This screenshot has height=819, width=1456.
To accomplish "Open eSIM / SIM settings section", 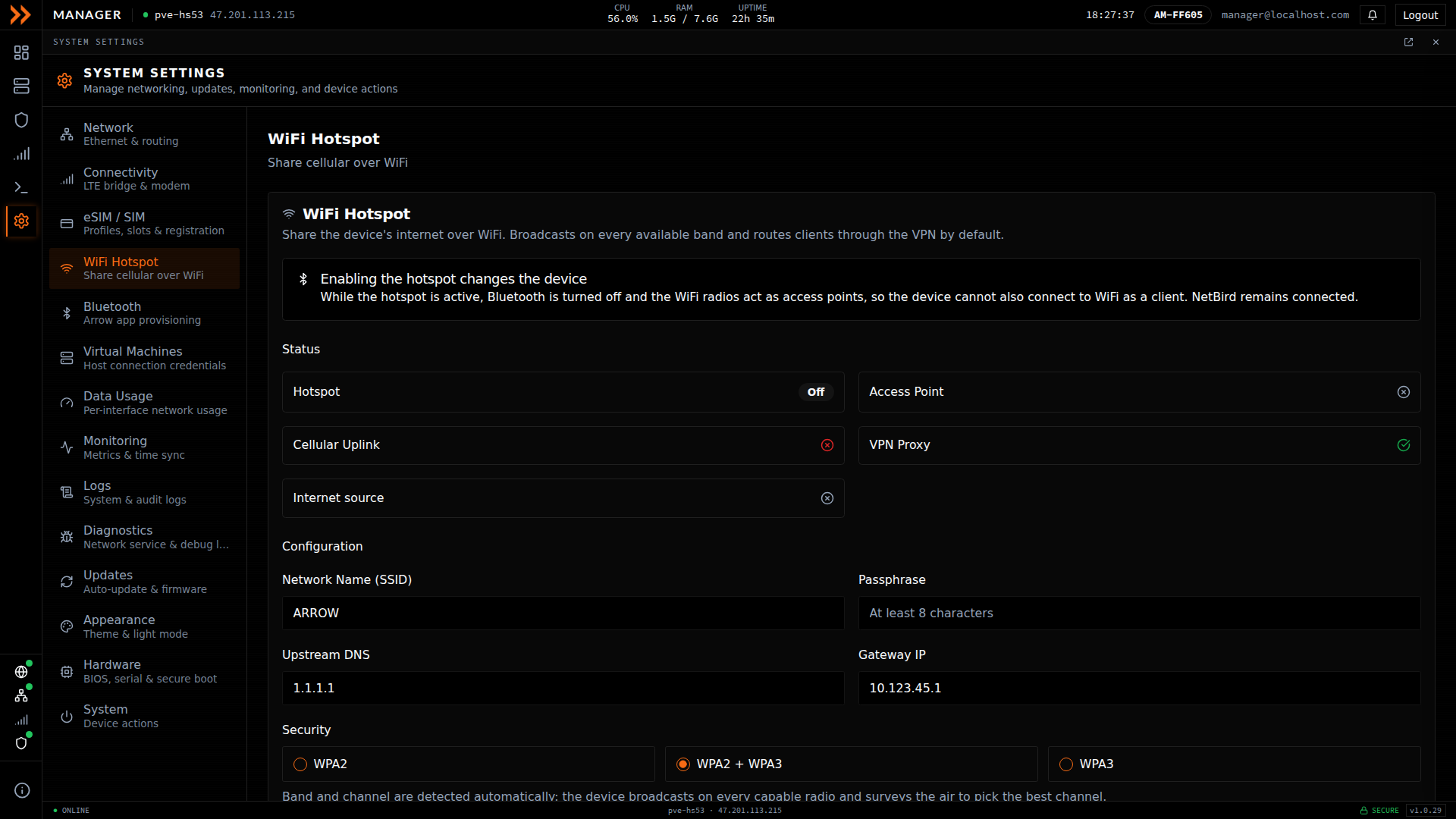I will (144, 224).
